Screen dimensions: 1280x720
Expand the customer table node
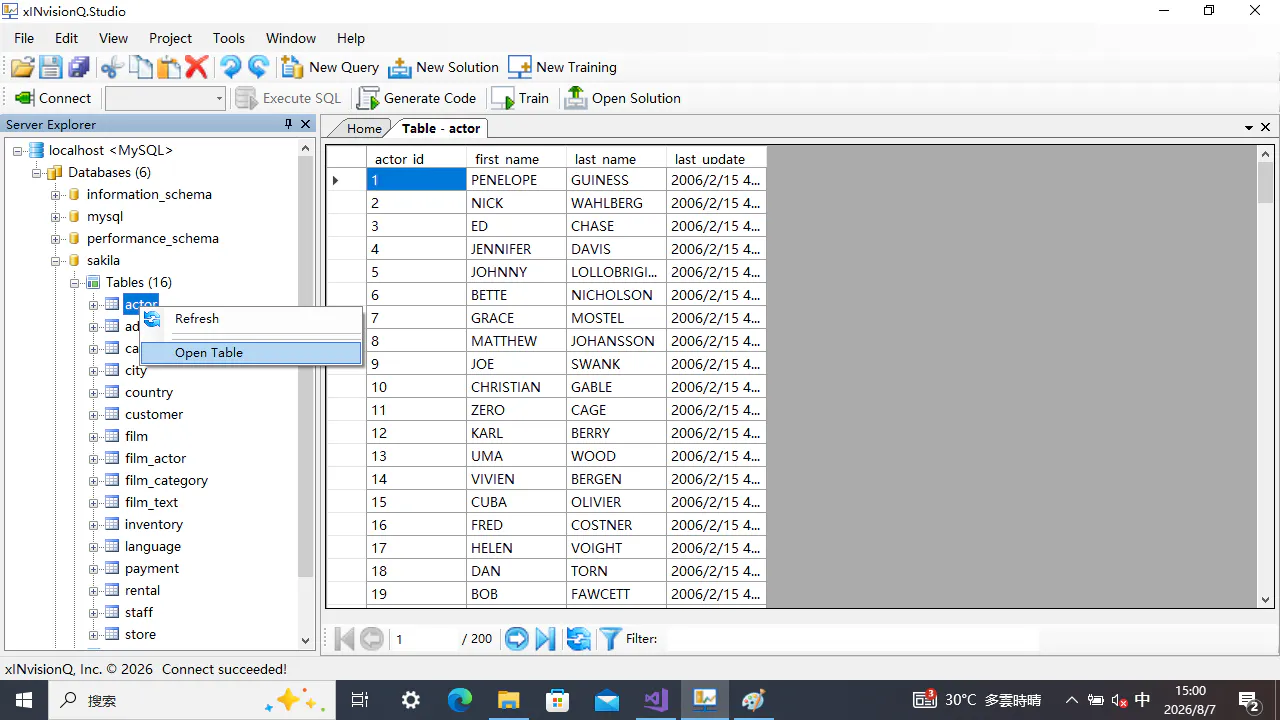click(94, 414)
